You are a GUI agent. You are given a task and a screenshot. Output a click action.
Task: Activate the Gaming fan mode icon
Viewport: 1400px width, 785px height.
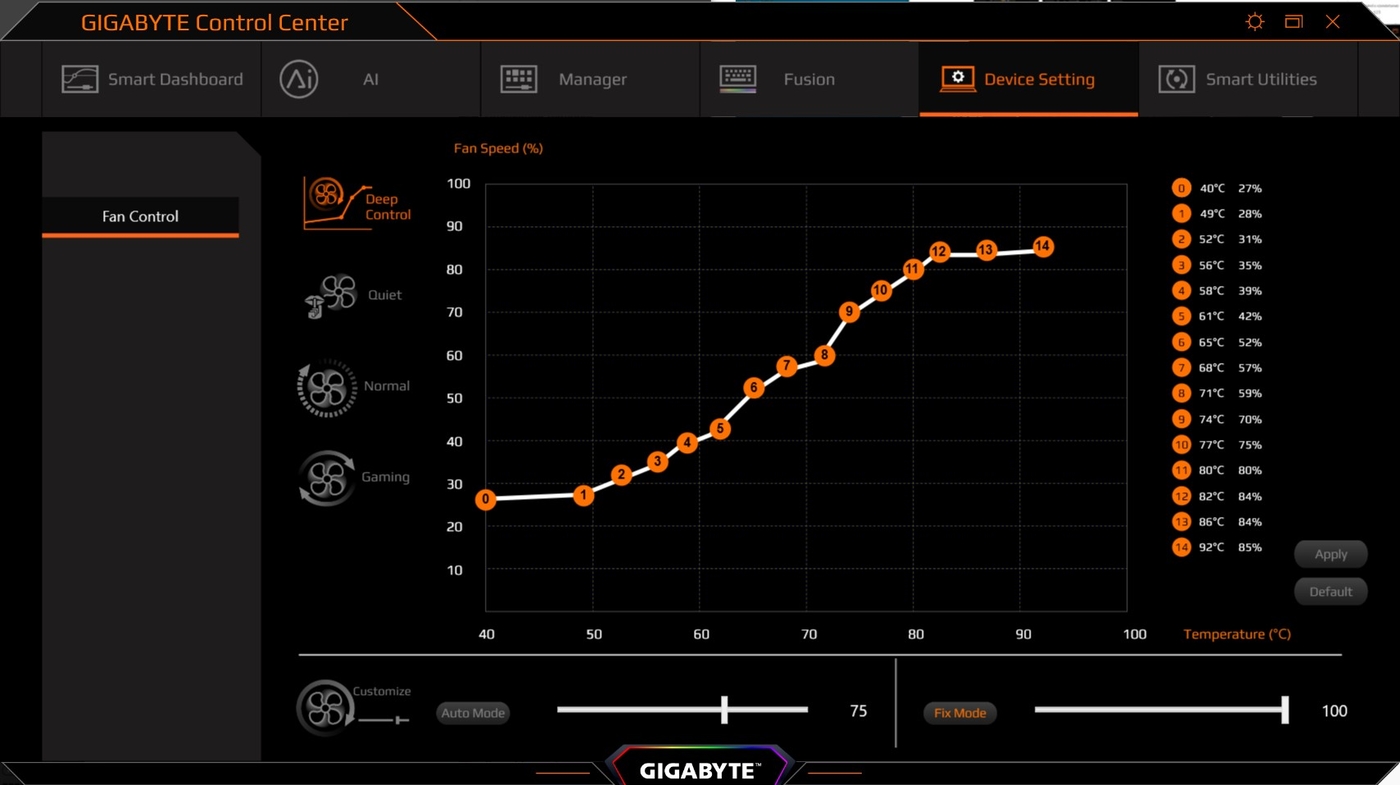[x=327, y=478]
